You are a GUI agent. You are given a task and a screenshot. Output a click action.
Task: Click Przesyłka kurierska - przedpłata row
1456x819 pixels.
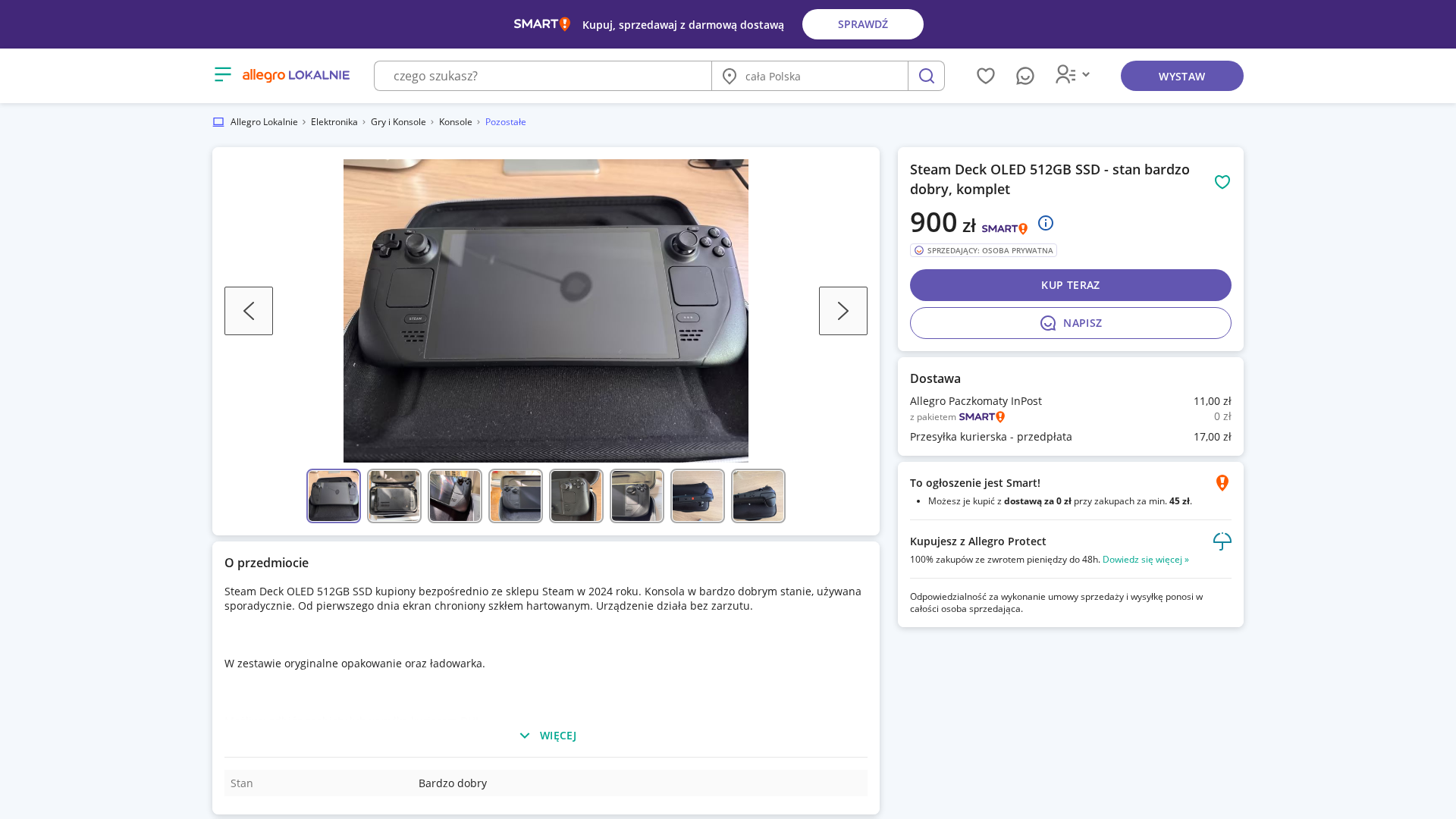point(1071,437)
